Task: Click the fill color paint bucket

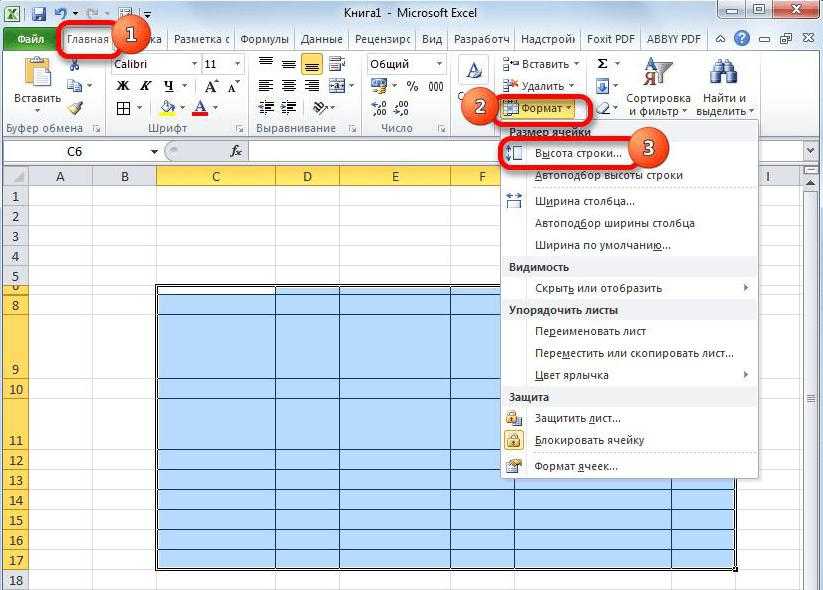Action: (x=167, y=108)
